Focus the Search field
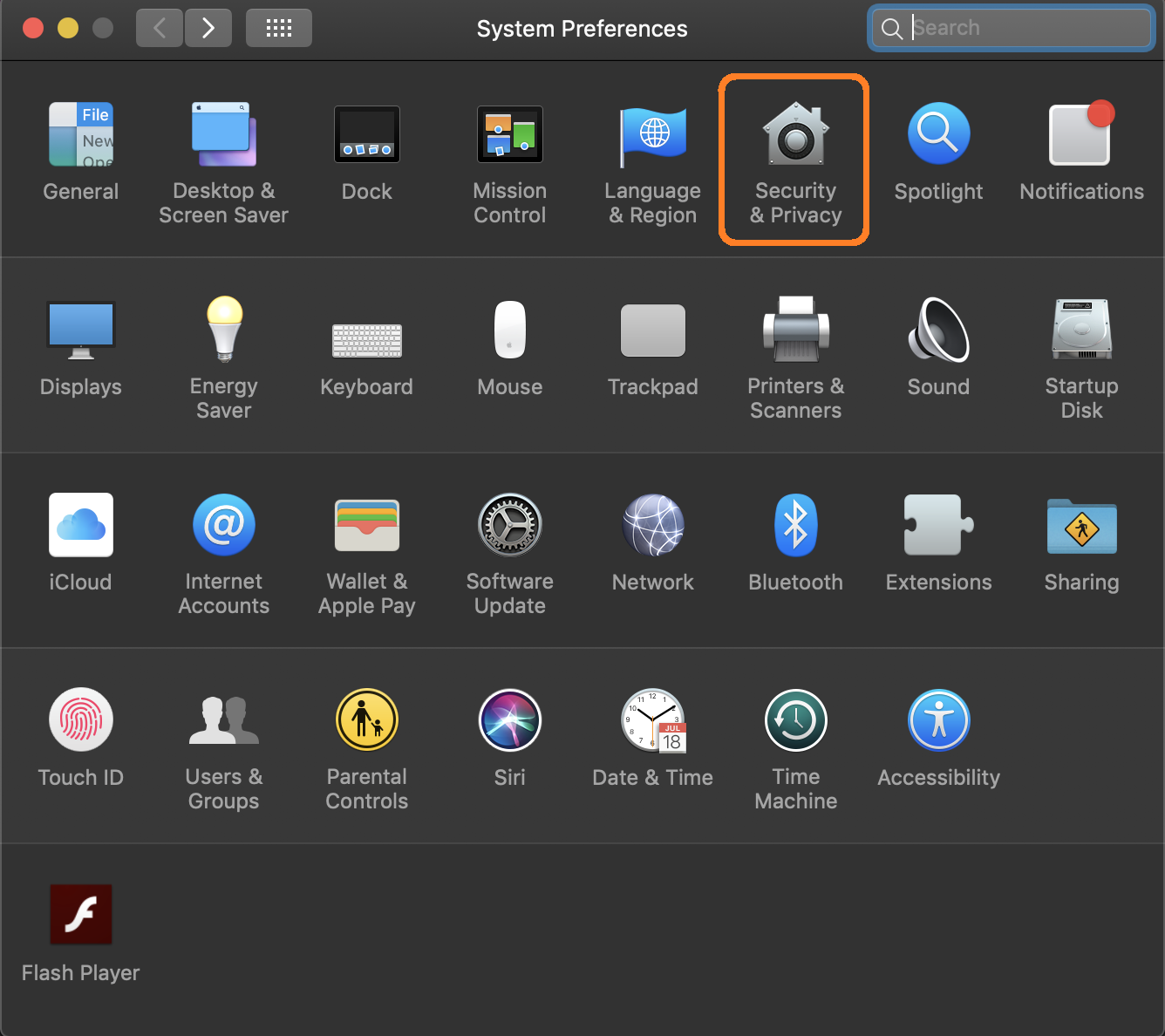This screenshot has width=1165, height=1036. pyautogui.click(x=1012, y=28)
